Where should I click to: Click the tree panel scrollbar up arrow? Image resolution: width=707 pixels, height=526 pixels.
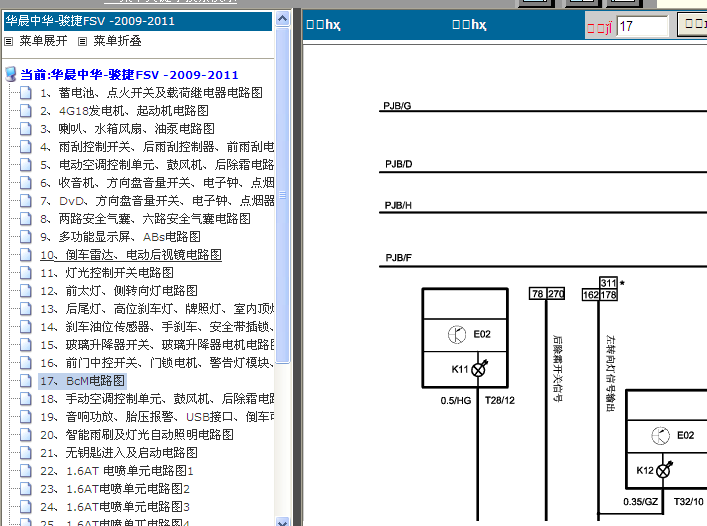pos(282,18)
